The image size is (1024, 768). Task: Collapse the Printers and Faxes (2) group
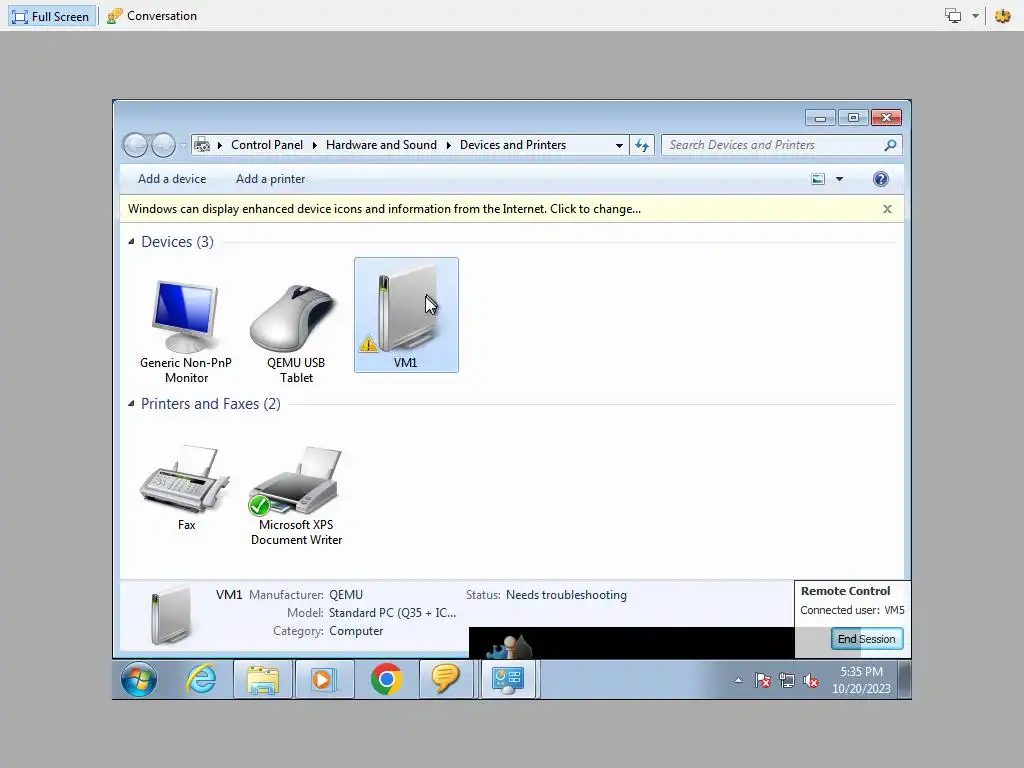click(131, 404)
